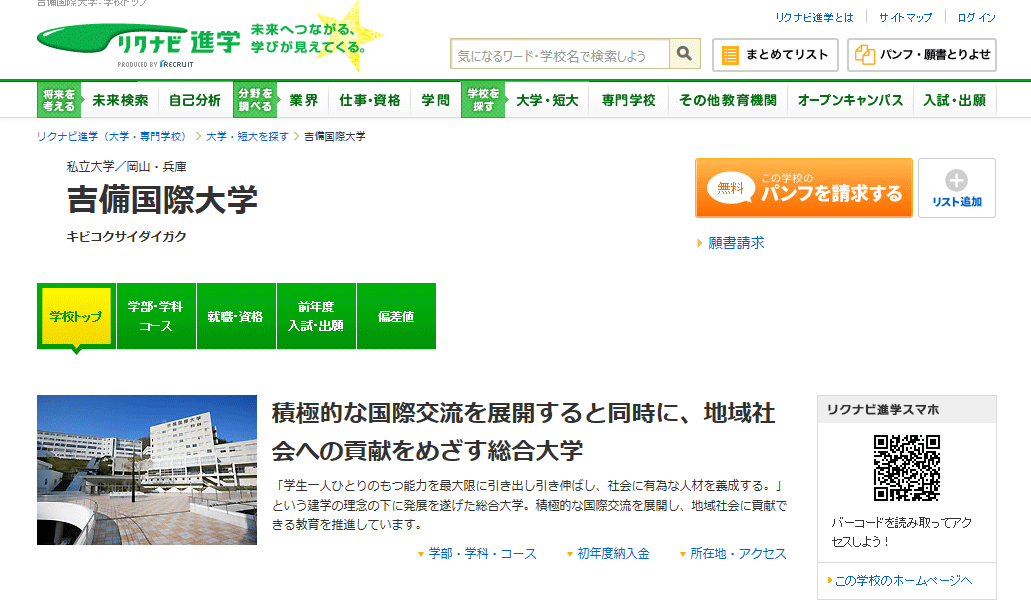Click the 学校を探す green label
This screenshot has height=601, width=1031.
pos(483,100)
